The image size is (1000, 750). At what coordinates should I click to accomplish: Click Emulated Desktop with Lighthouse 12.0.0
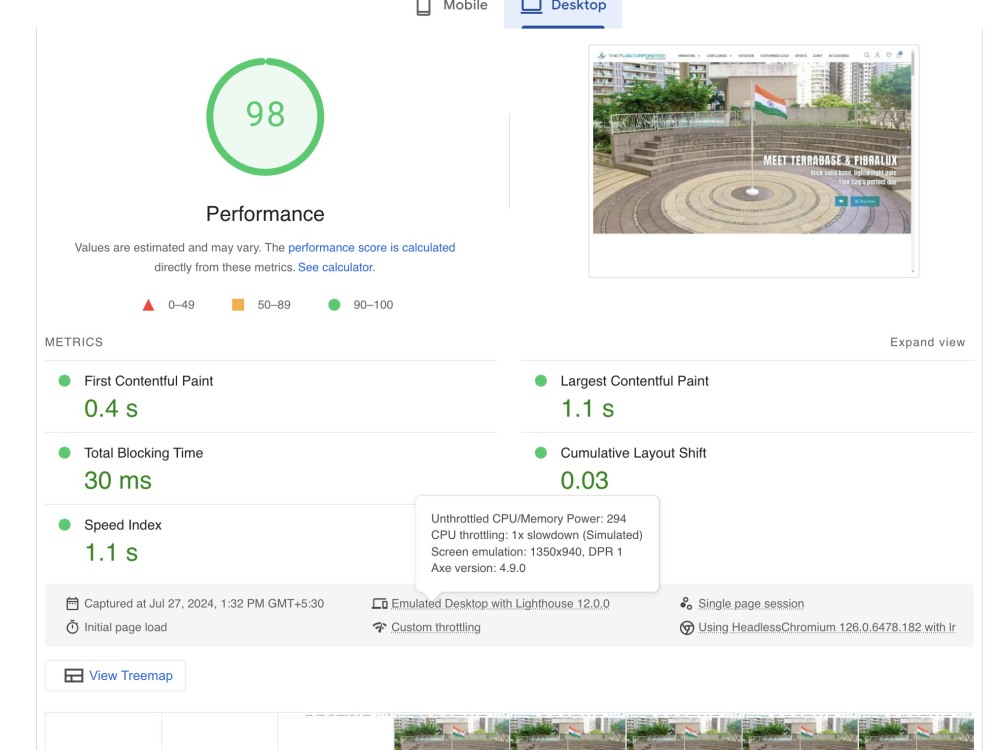[x=501, y=603]
